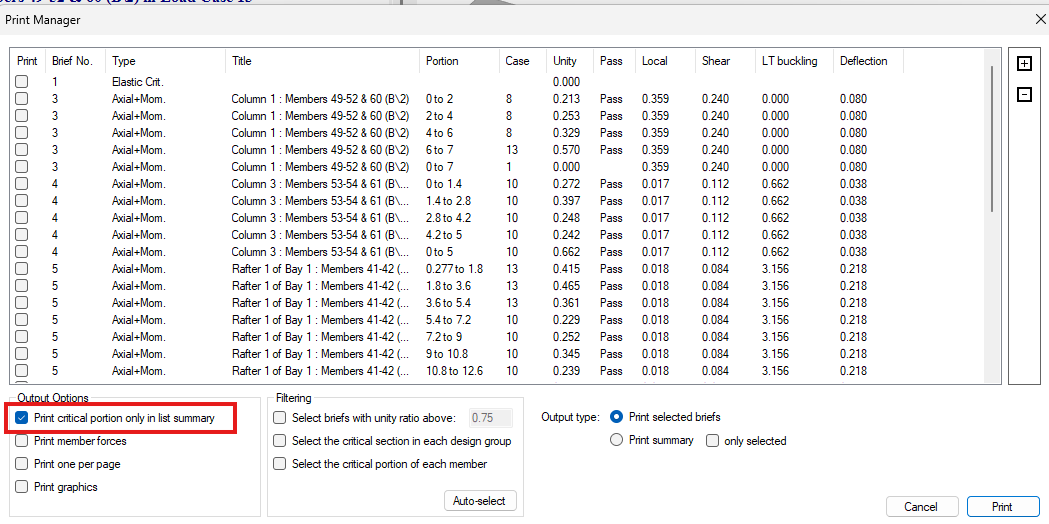Click the minus collapse-all icon
This screenshot has width=1049, height=524.
(x=1024, y=95)
